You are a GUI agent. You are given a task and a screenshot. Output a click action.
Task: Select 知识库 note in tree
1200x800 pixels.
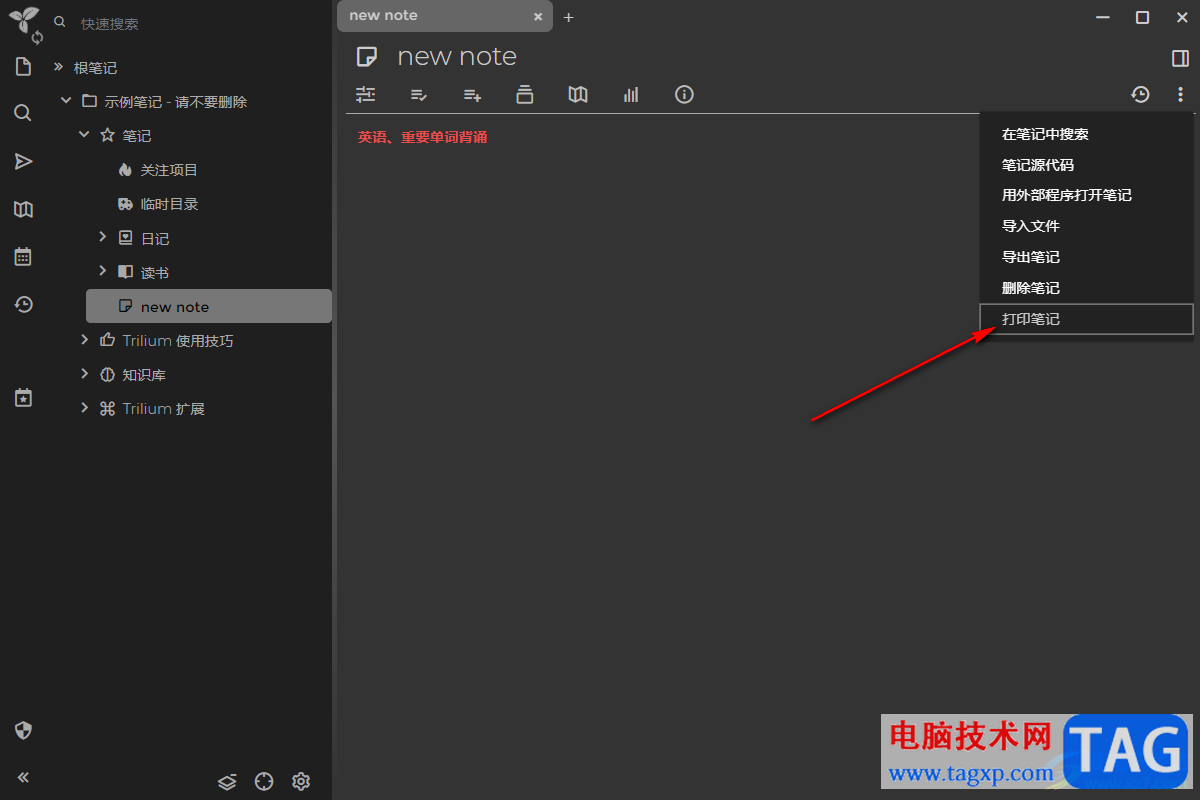144,375
